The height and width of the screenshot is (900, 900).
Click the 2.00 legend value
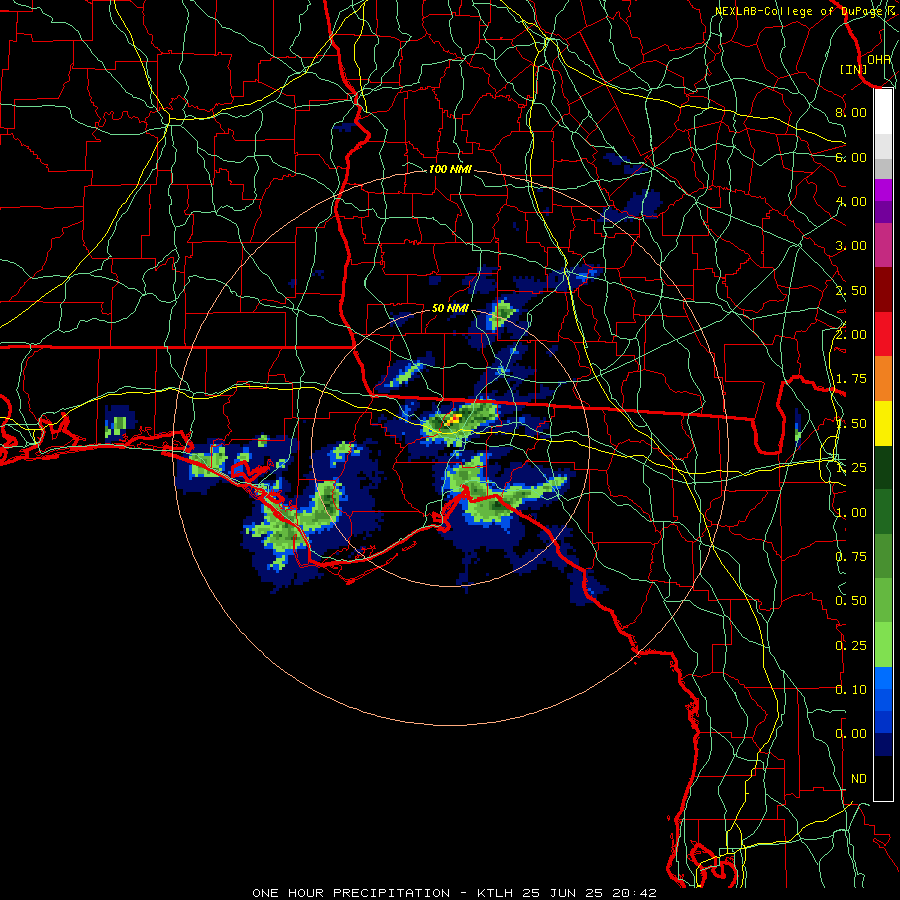tap(851, 335)
